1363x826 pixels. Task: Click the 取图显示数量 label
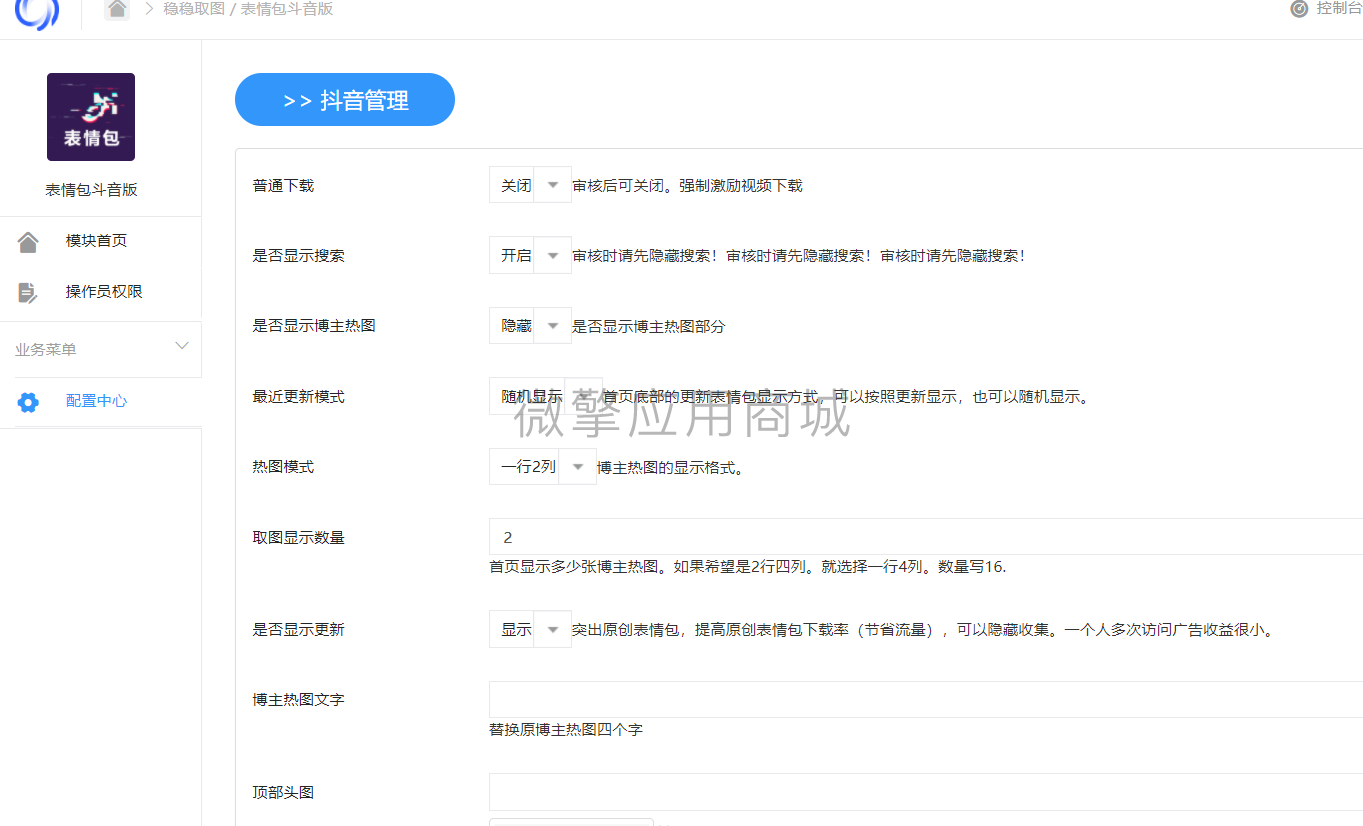tap(298, 538)
